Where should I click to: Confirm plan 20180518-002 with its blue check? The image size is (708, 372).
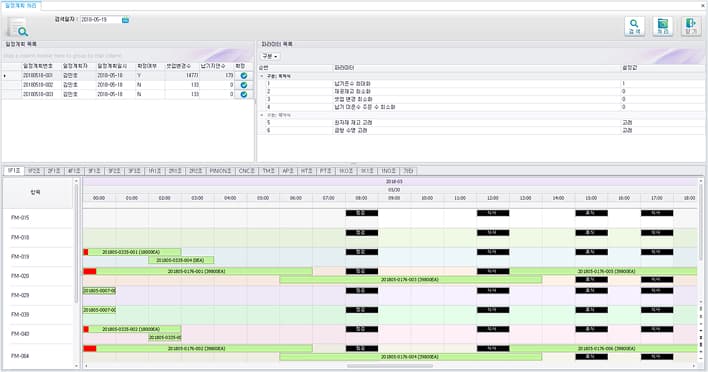point(244,85)
